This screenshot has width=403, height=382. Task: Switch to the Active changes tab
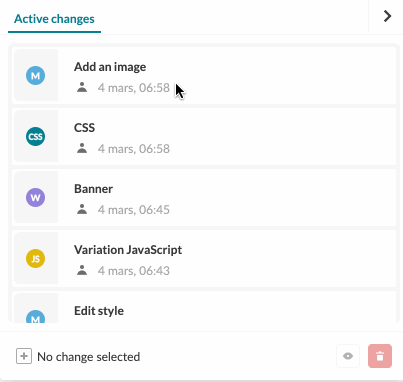click(54, 19)
